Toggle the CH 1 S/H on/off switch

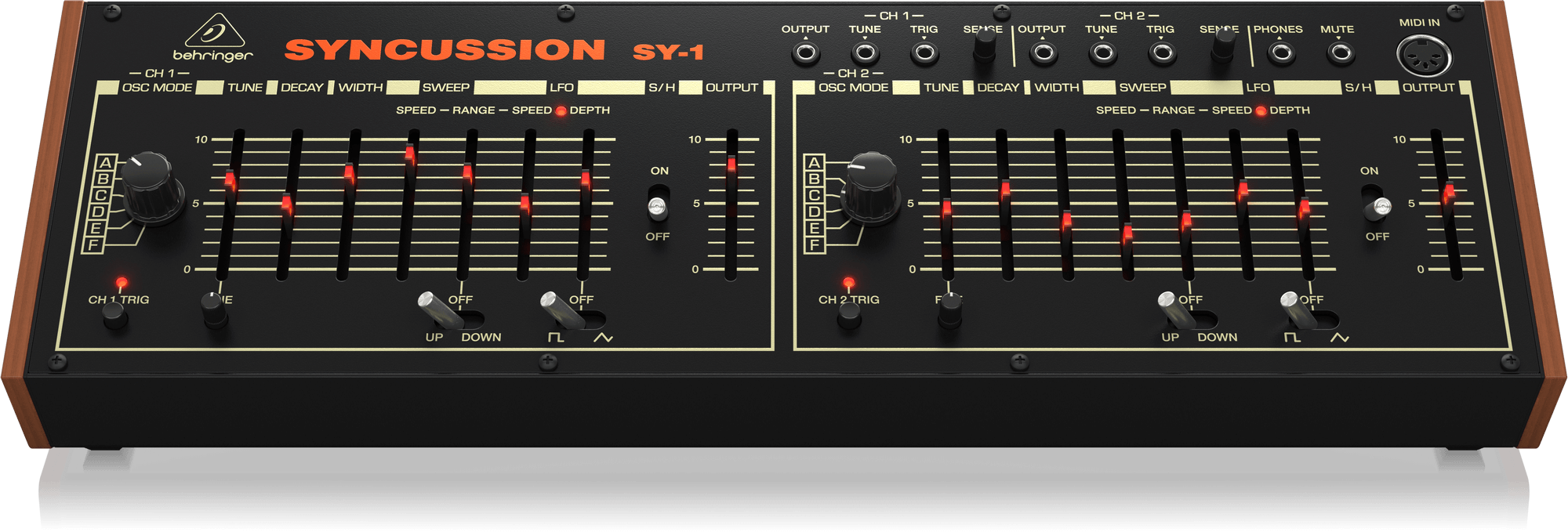[657, 205]
